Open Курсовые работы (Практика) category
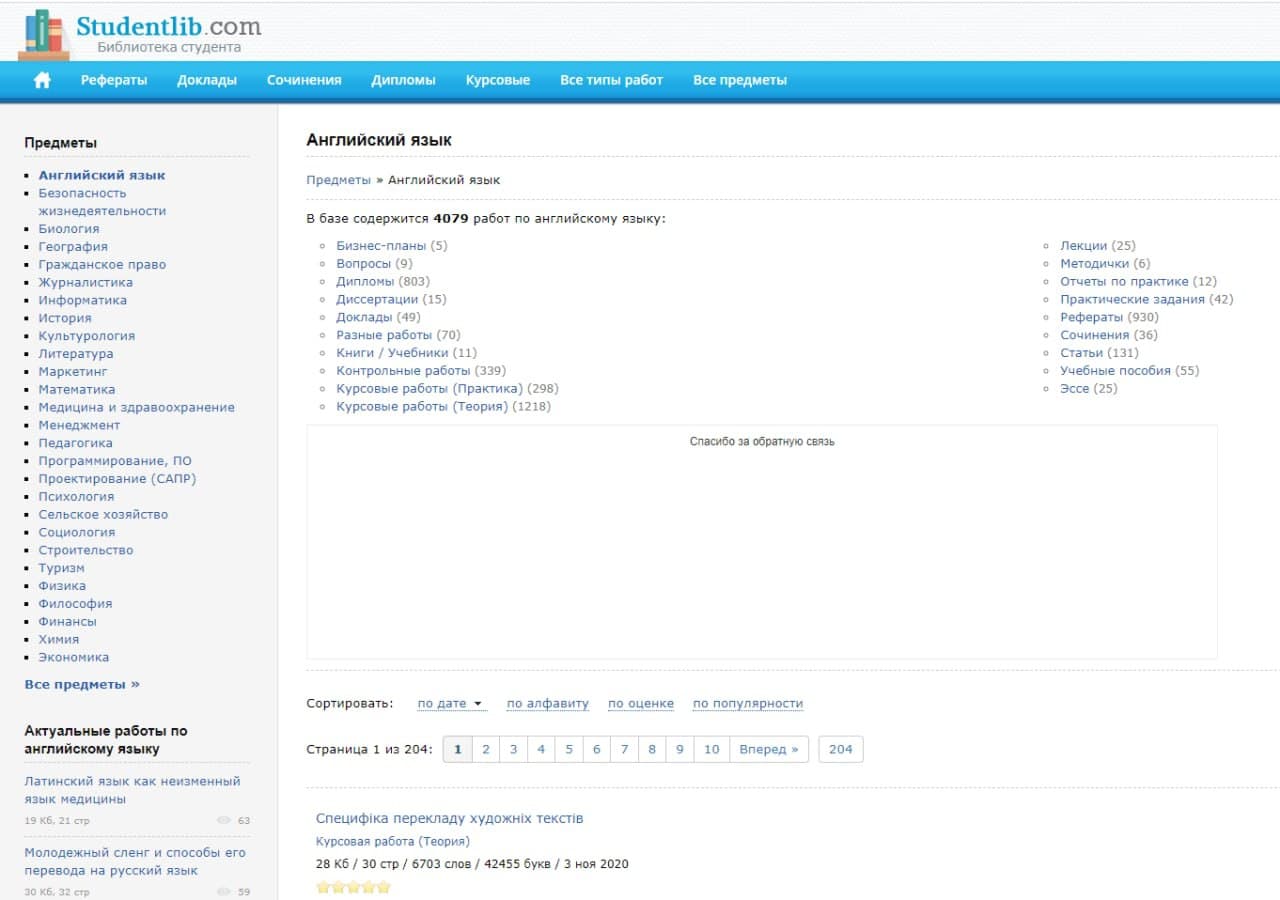 [x=429, y=389]
